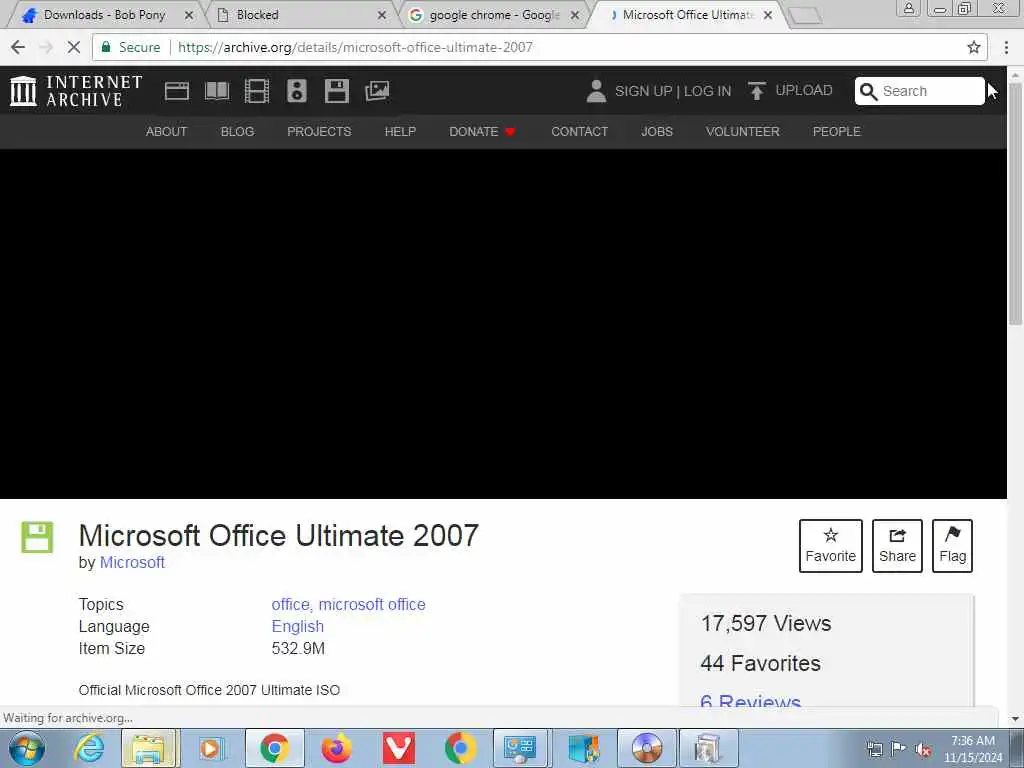Click LOG IN link

[707, 91]
